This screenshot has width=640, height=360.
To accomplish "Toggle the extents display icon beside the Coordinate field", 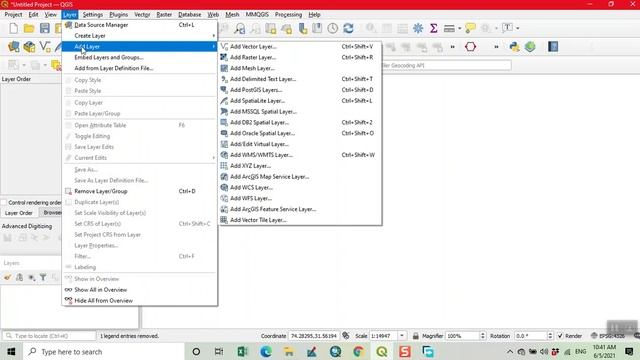I will click(x=346, y=336).
